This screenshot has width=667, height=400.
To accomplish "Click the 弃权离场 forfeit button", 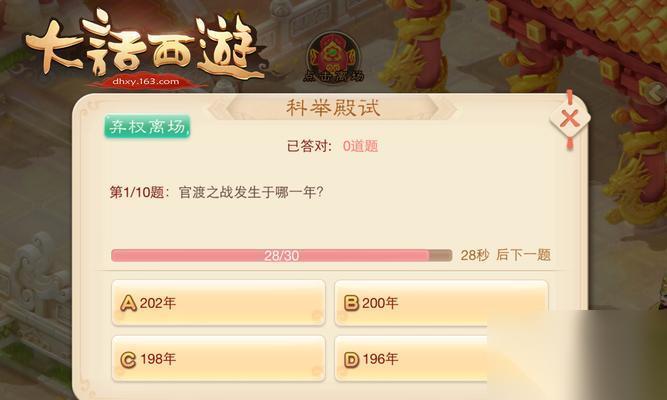I will 147,126.
